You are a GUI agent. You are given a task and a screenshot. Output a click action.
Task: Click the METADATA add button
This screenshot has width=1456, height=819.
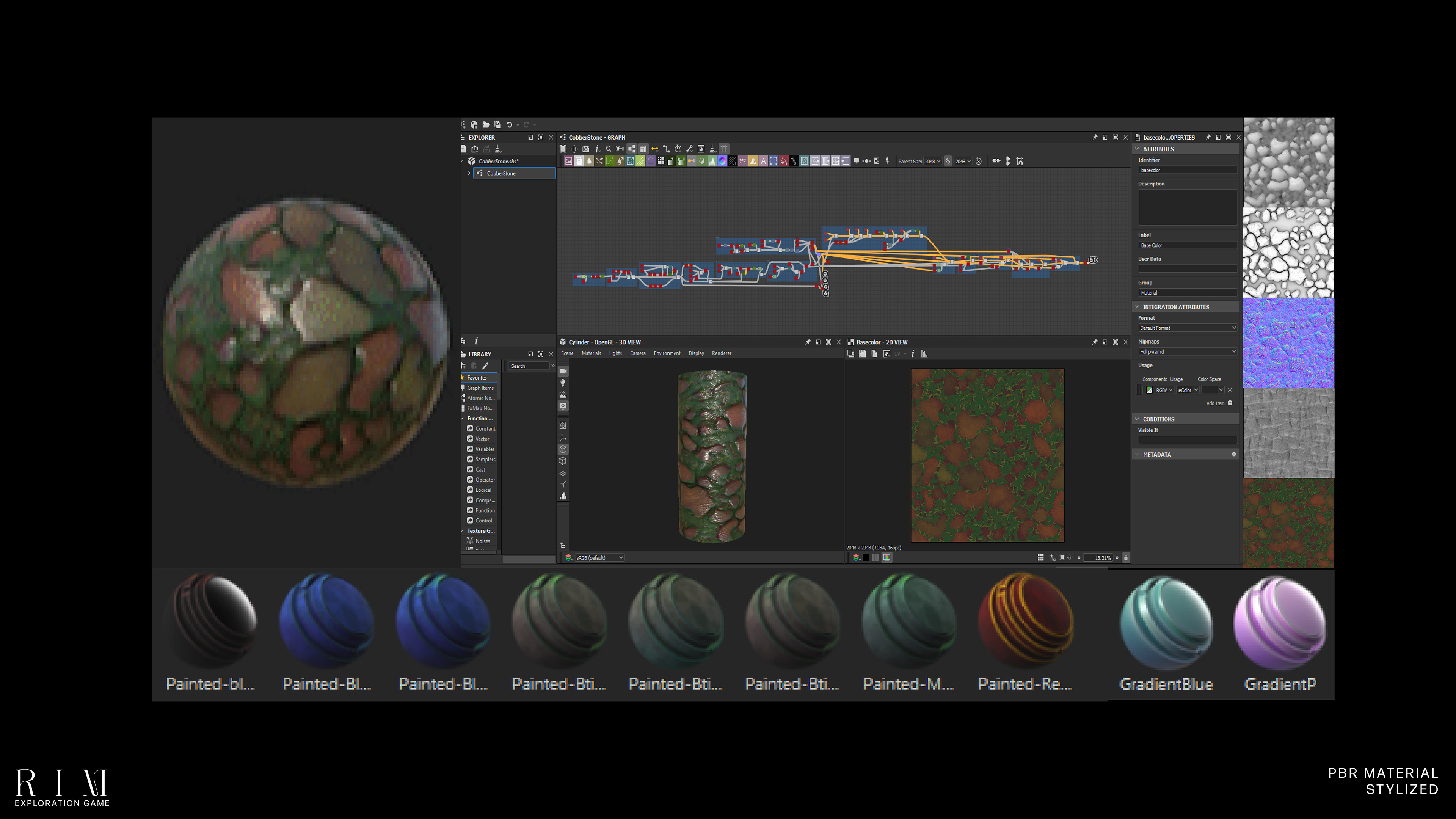point(1234,455)
